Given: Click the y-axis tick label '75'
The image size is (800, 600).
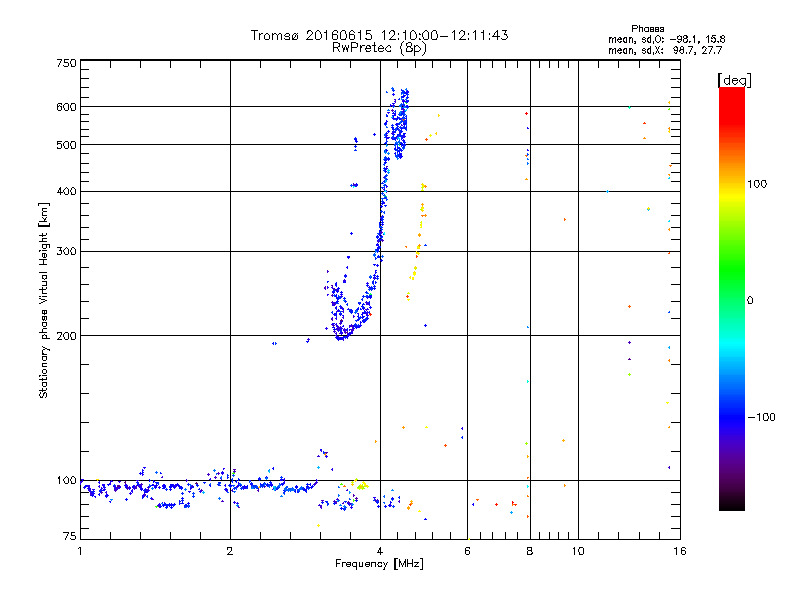Looking at the screenshot, I should tap(70, 536).
